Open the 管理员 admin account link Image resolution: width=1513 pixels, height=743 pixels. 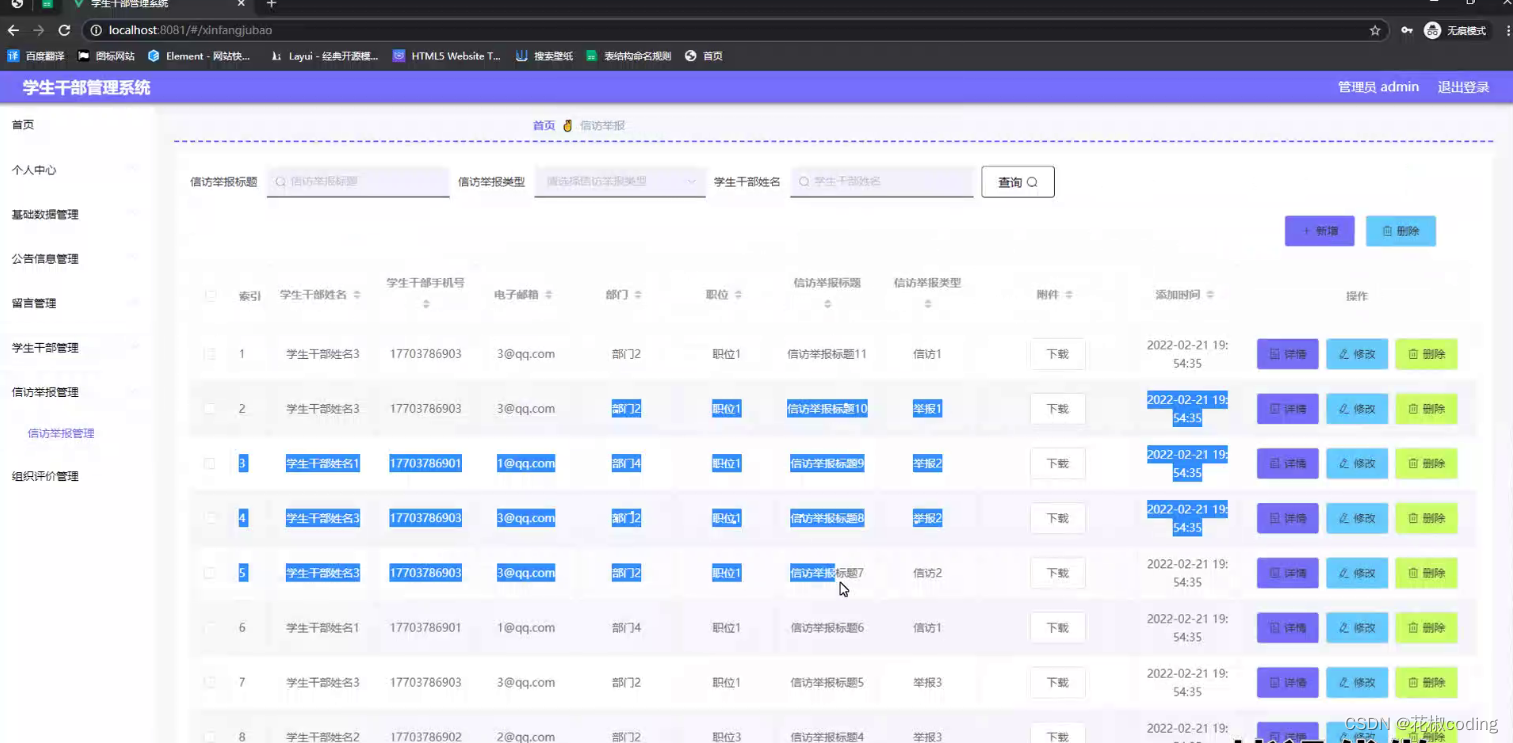coord(1378,87)
